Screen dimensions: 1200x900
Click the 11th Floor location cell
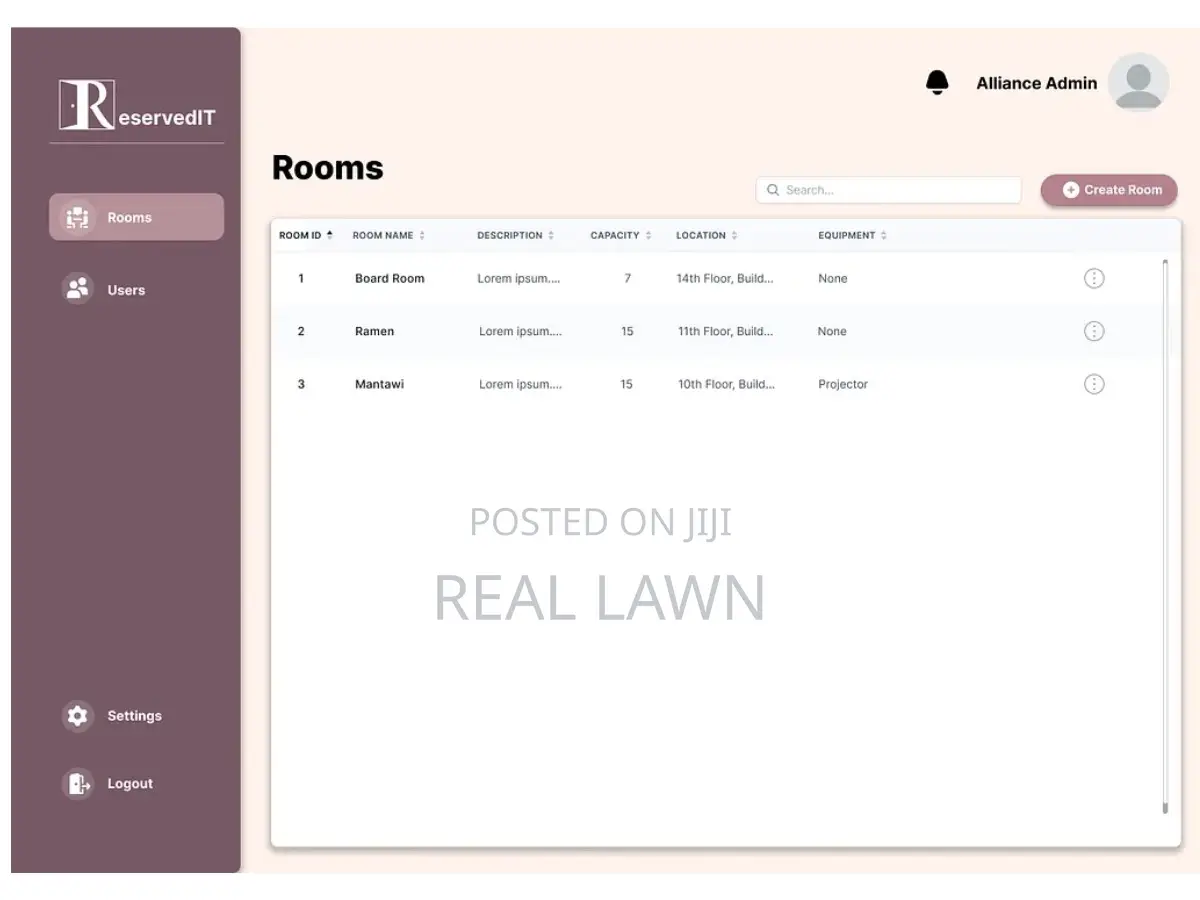pyautogui.click(x=726, y=331)
